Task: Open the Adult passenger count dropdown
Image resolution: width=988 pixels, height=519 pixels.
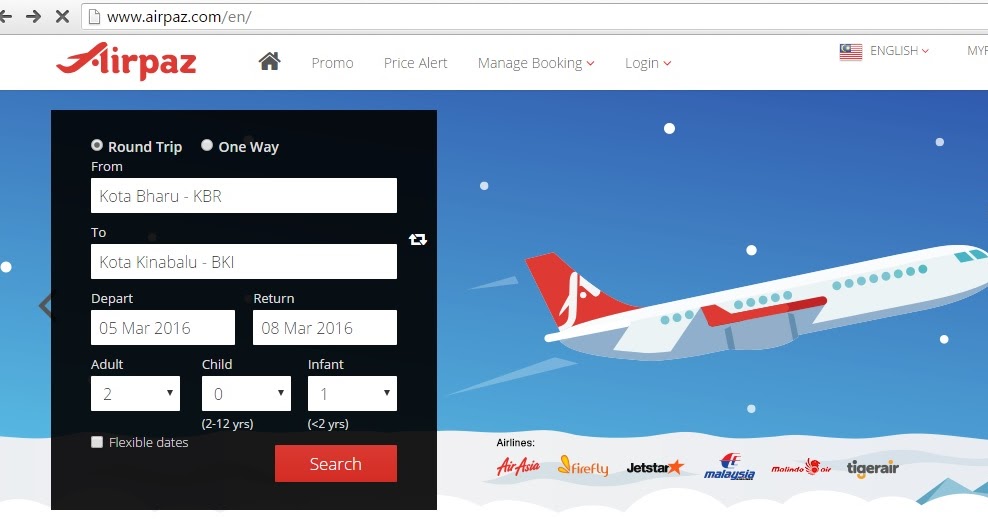Action: (x=135, y=394)
